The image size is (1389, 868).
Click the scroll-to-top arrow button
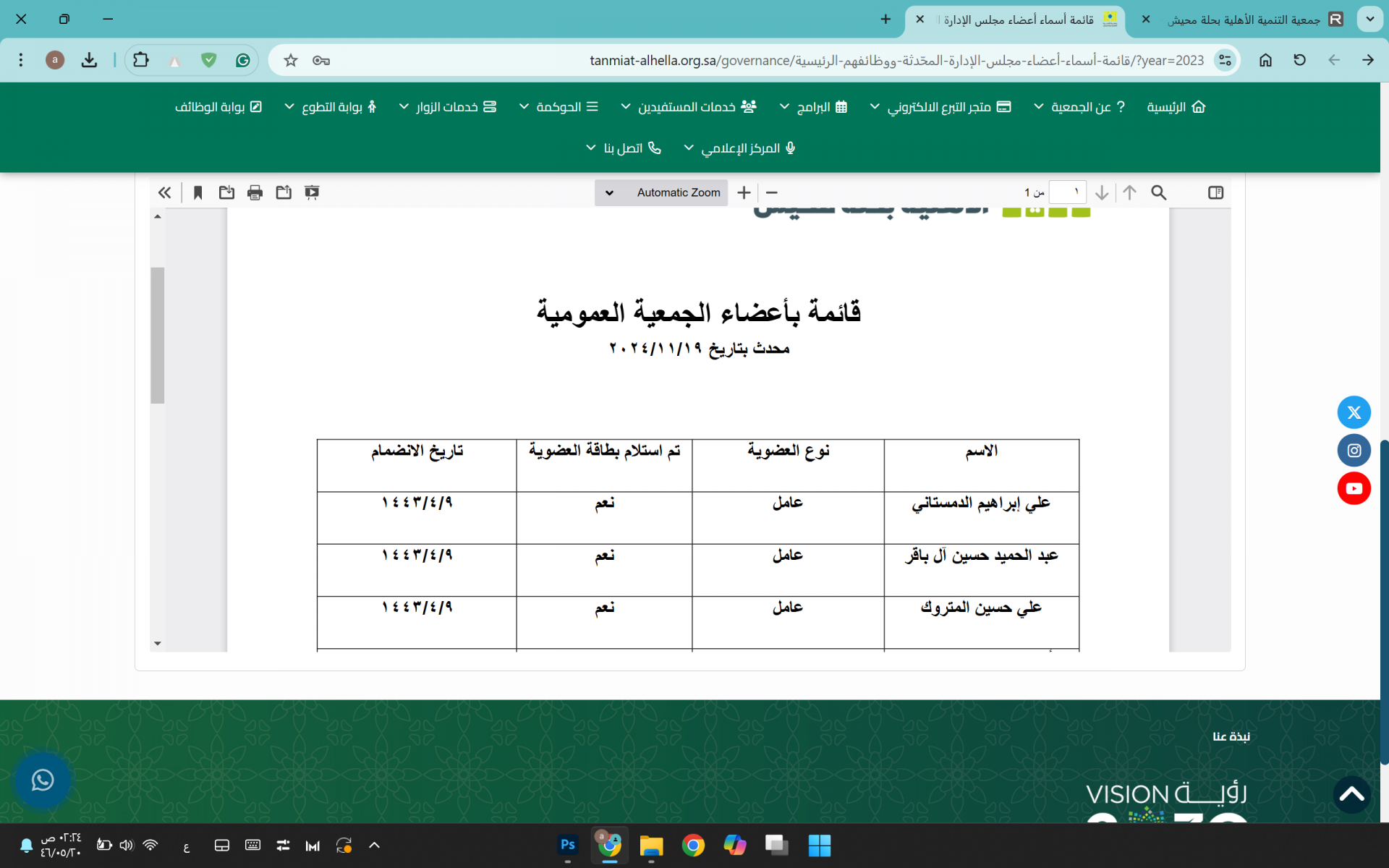click(x=1351, y=795)
